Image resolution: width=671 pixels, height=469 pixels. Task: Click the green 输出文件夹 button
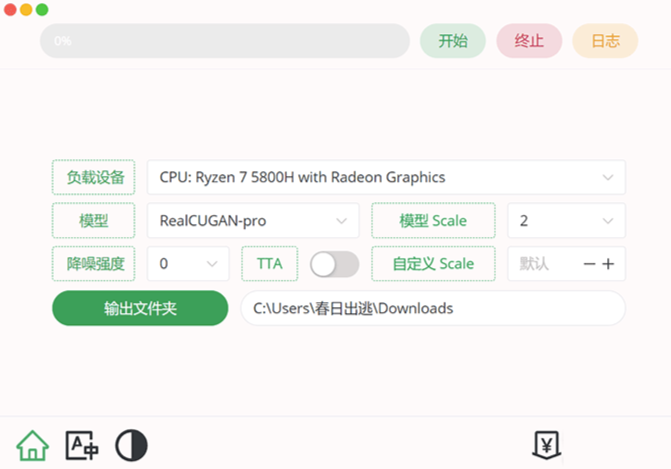140,308
